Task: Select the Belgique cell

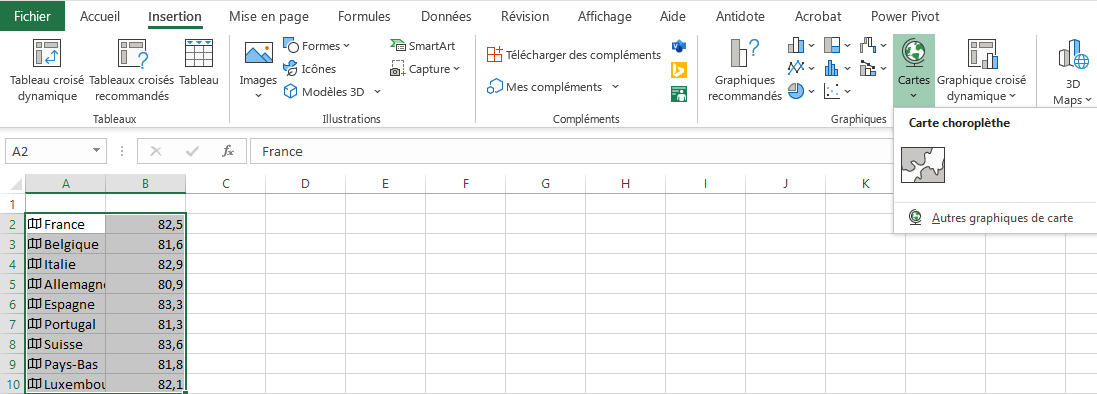Action: point(65,244)
